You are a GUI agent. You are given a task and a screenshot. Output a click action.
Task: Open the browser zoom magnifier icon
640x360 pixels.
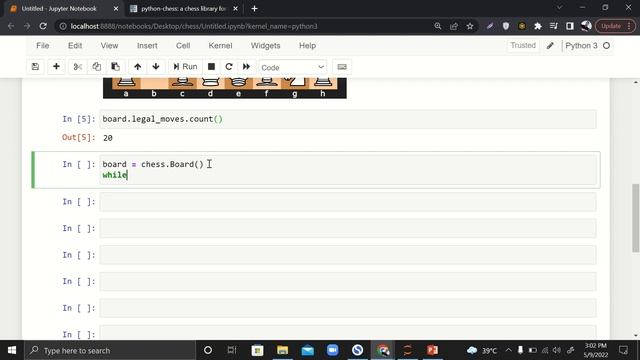[438, 26]
